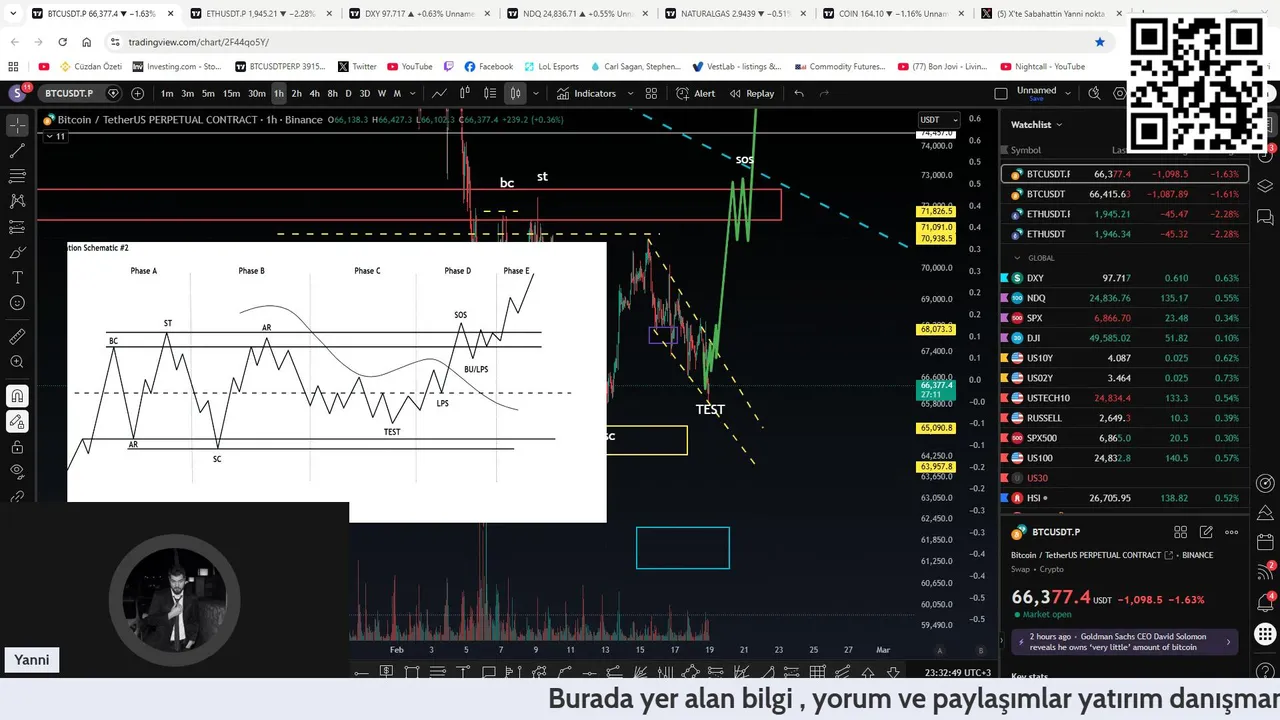Open the Twitter bookmark

click(x=357, y=67)
